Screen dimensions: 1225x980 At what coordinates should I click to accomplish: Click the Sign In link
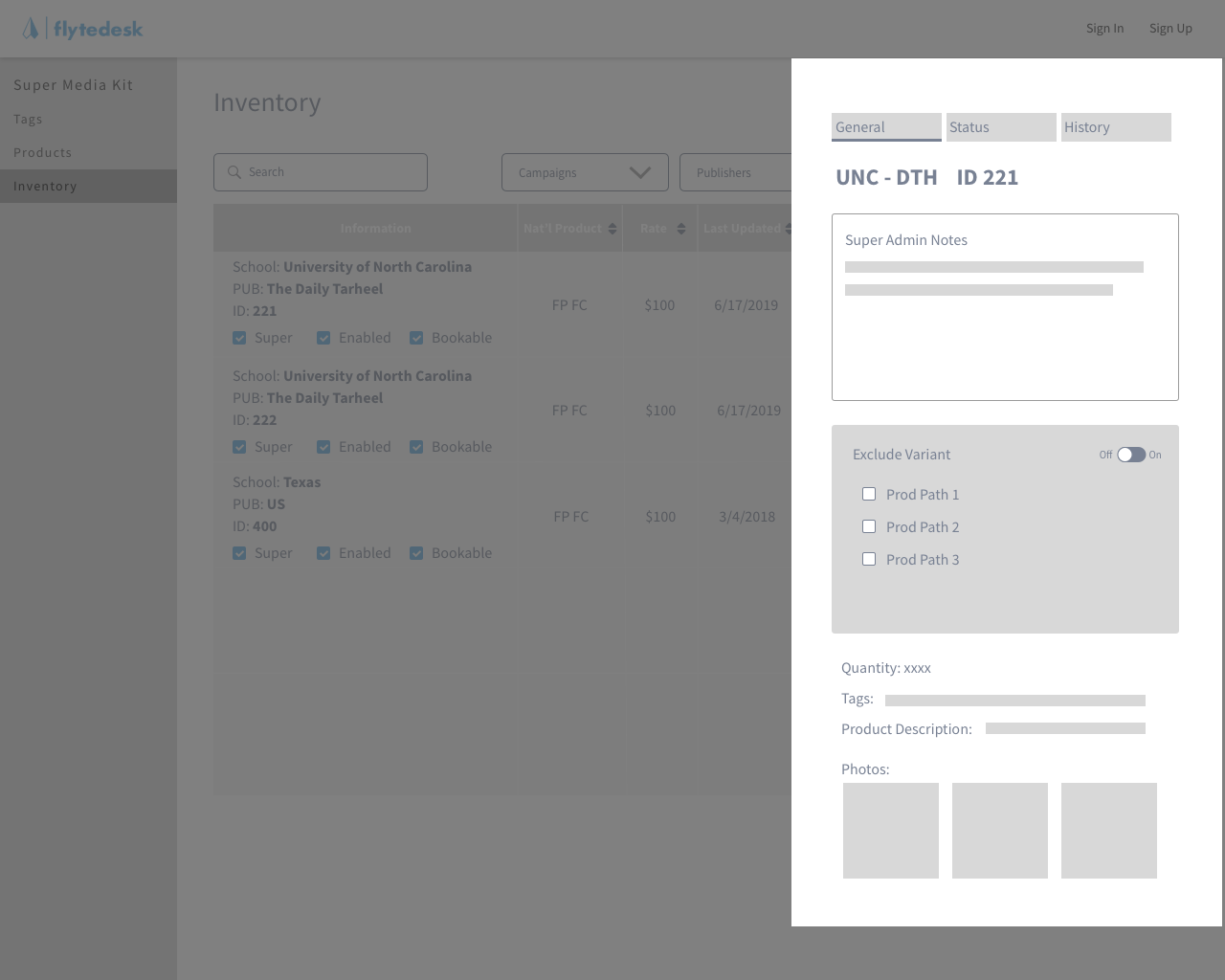coord(1104,28)
